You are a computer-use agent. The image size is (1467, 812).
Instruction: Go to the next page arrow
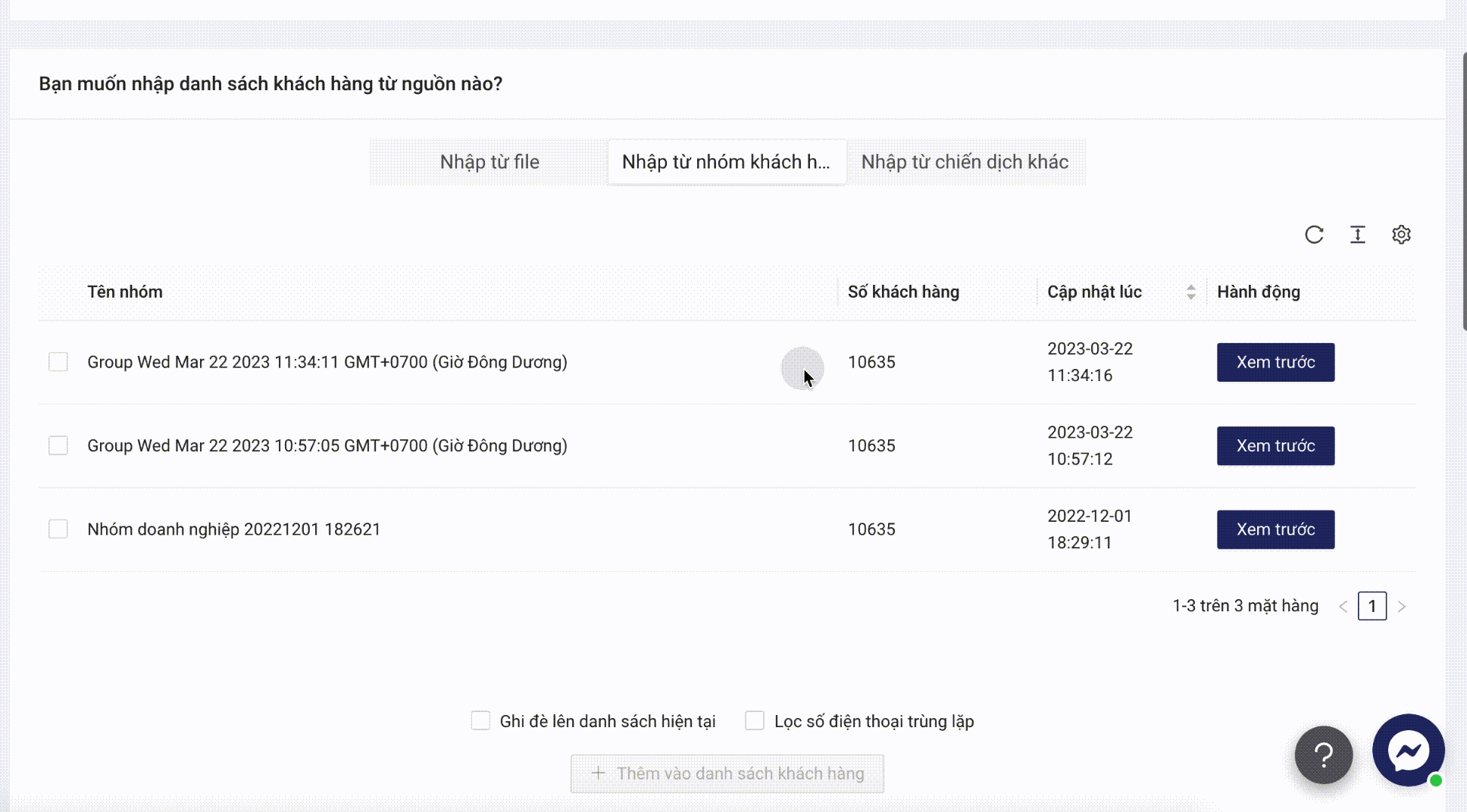coord(1402,607)
